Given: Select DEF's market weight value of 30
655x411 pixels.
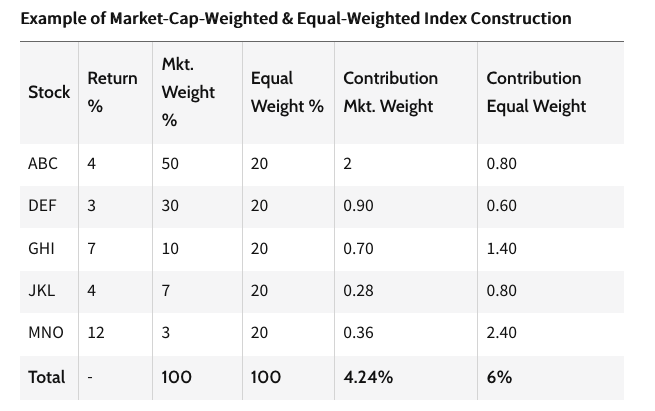Looking at the screenshot, I should click(170, 206).
